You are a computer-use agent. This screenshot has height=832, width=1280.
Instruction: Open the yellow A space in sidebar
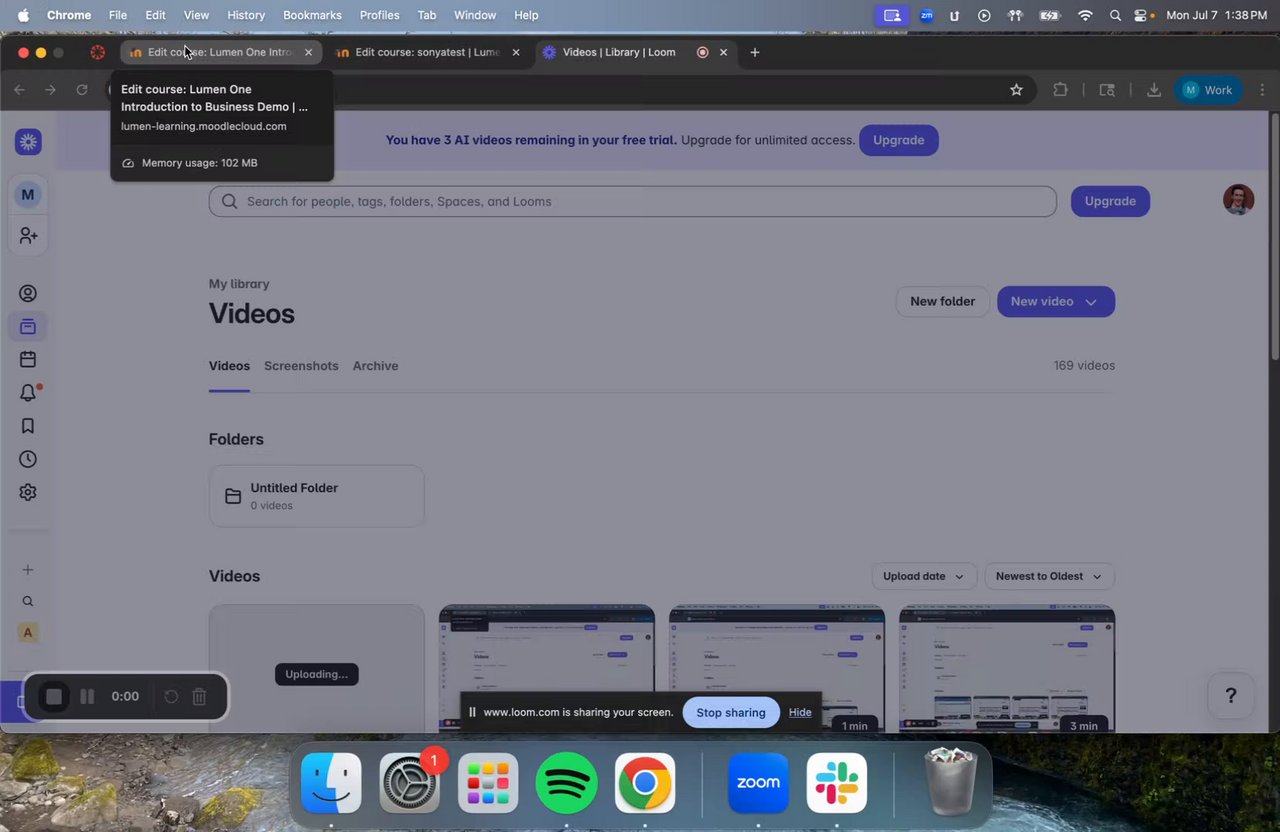[28, 633]
